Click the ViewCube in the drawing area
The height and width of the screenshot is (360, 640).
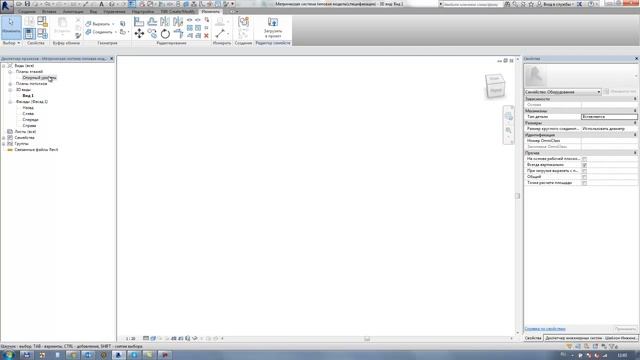click(495, 85)
